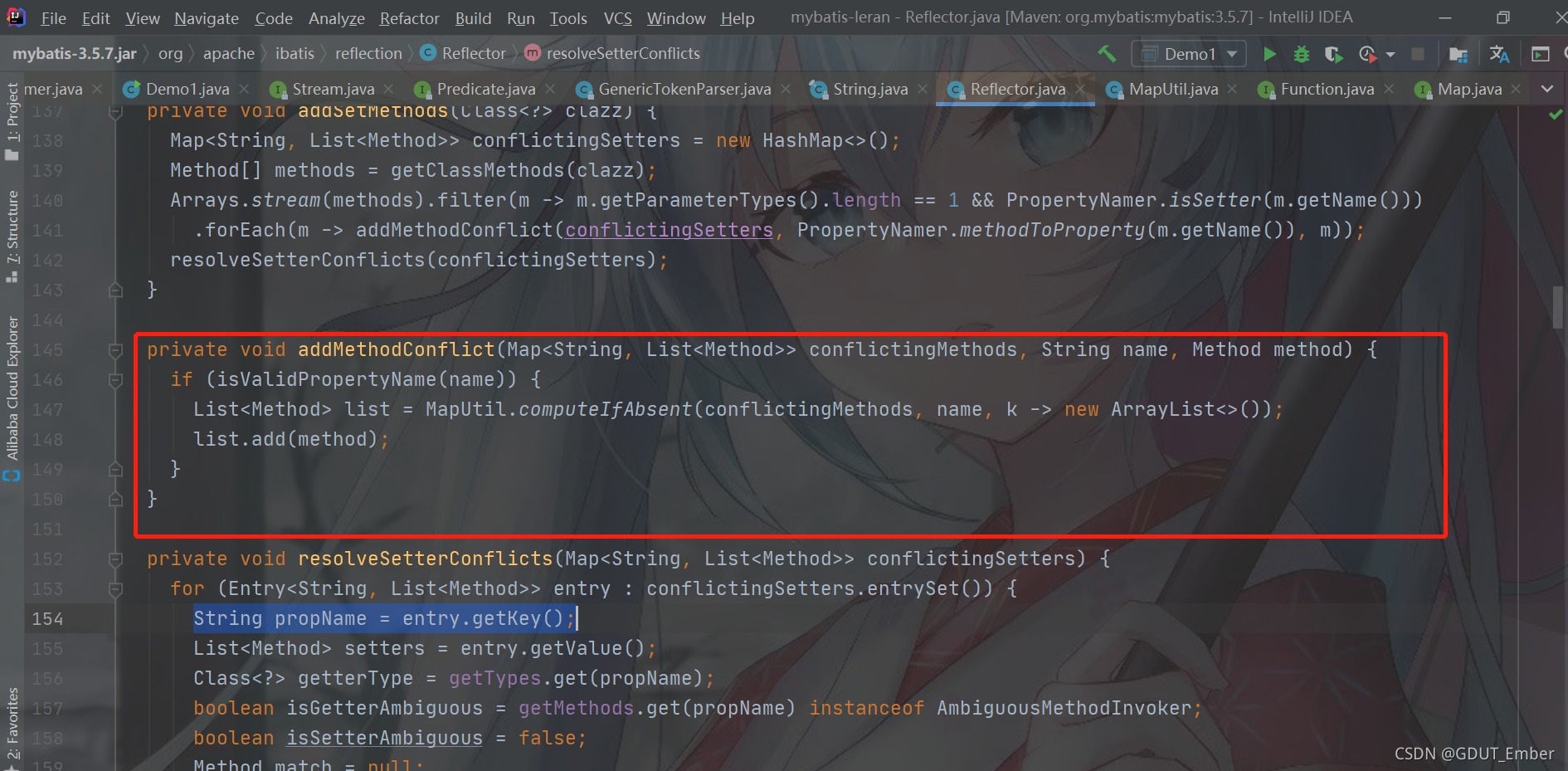
Task: Open the Refactor menu
Action: (x=409, y=18)
